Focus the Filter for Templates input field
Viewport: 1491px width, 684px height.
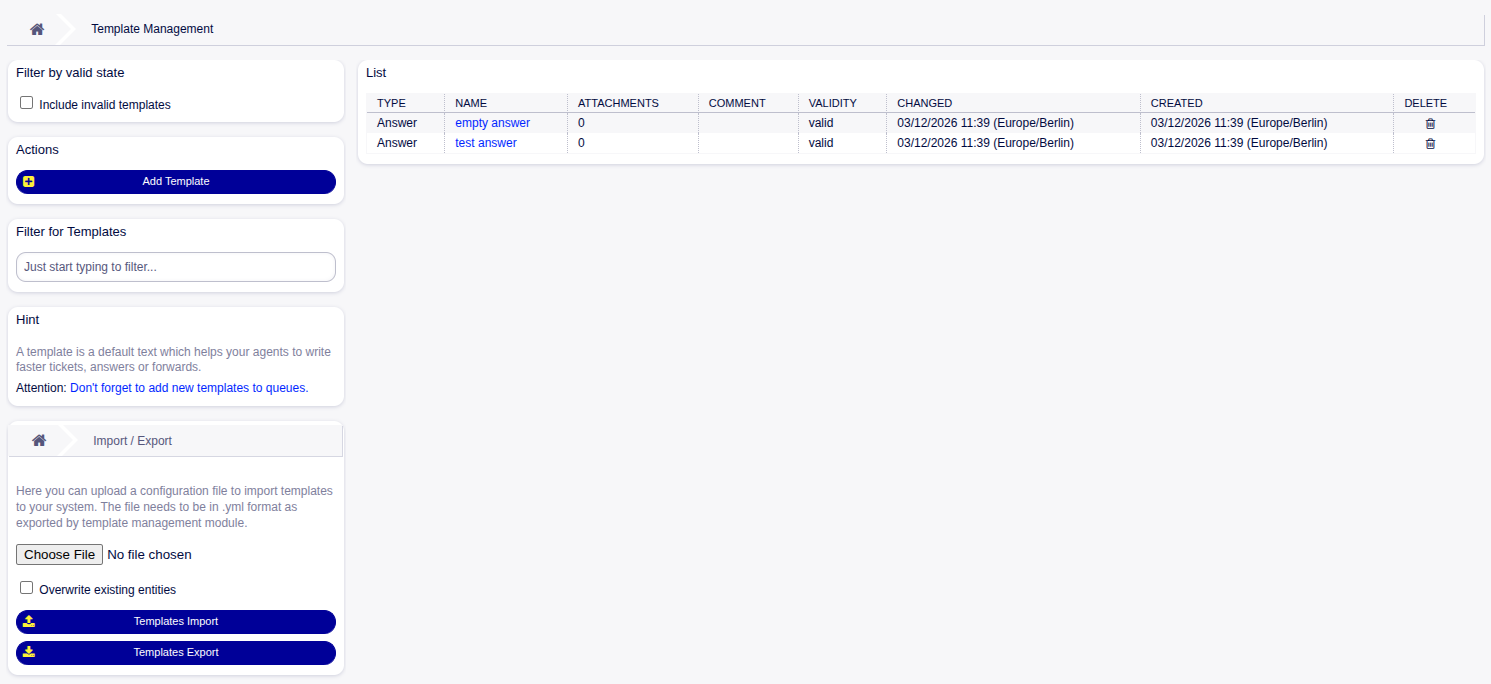176,267
